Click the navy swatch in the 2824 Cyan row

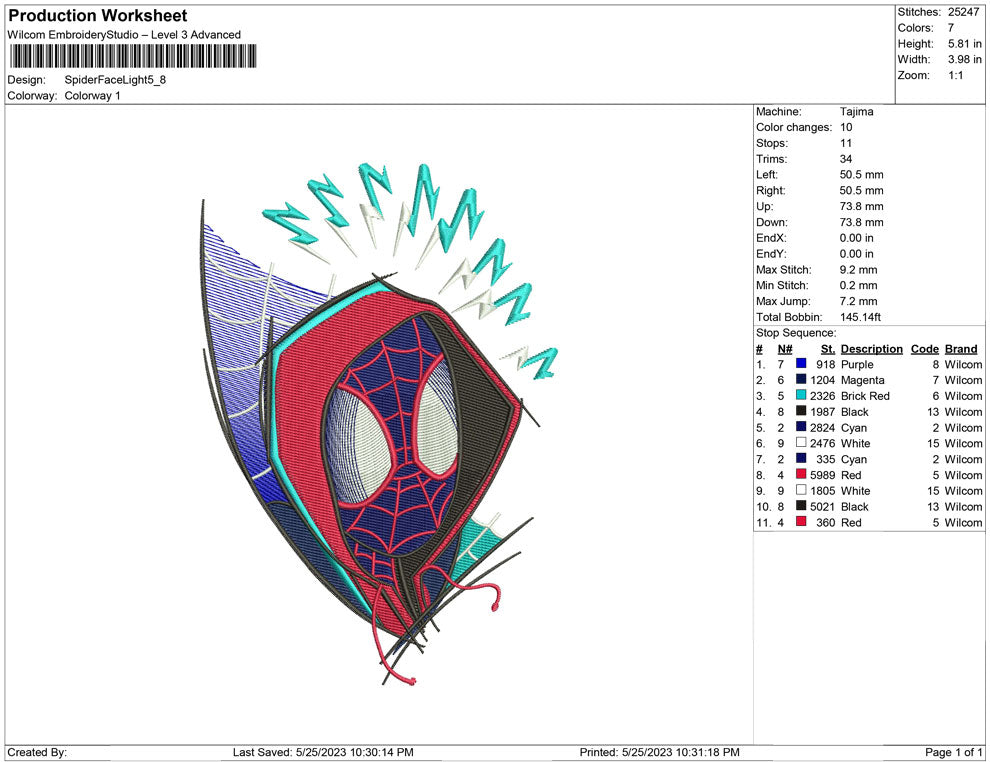(801, 426)
